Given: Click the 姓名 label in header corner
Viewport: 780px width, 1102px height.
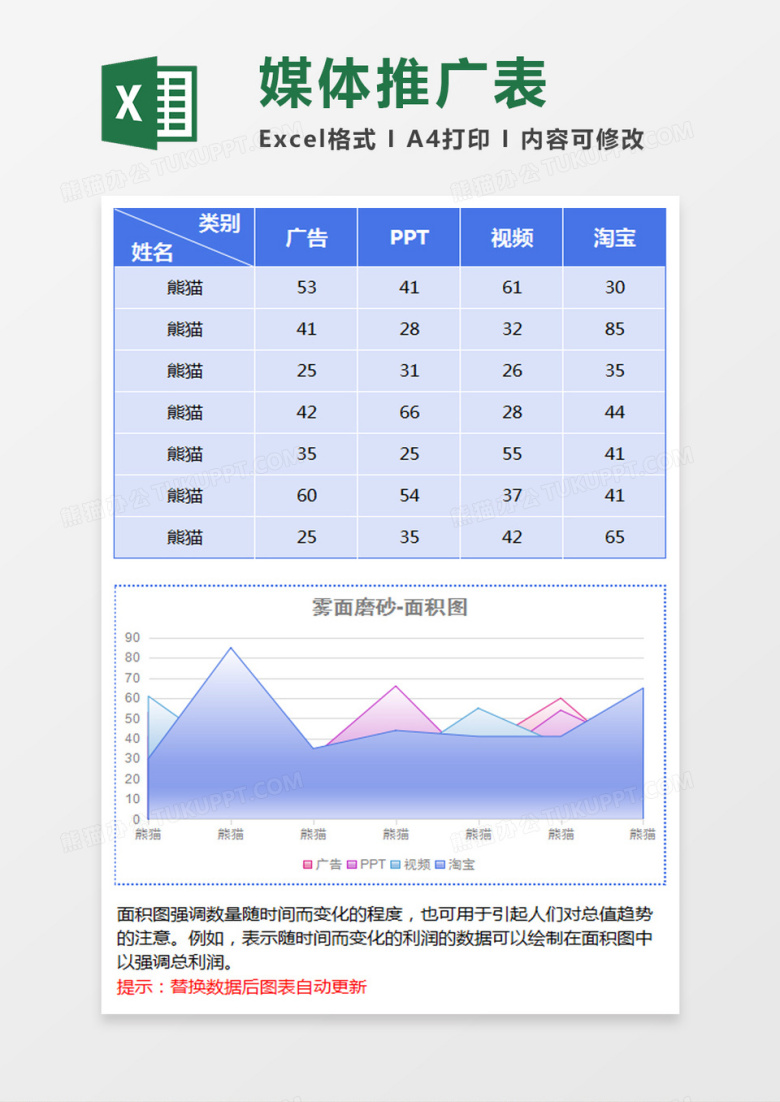Looking at the screenshot, I should click(x=152, y=252).
